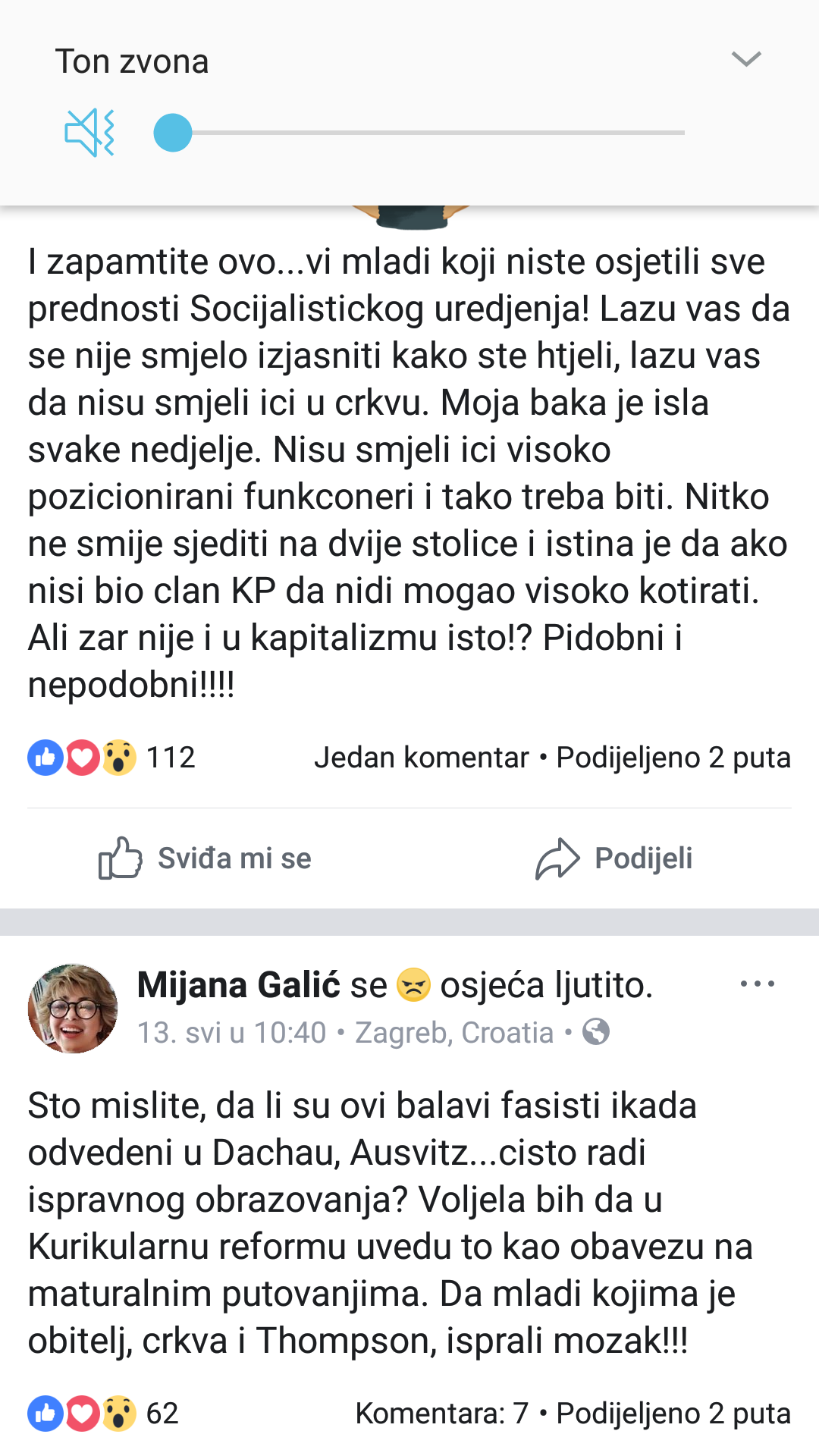
Task: Open Mijana Galić's profile name link
Action: [239, 985]
